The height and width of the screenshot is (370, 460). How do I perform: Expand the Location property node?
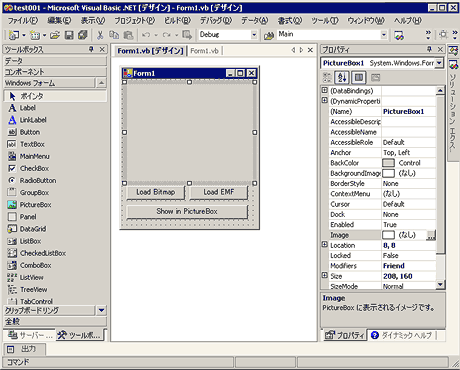point(325,245)
